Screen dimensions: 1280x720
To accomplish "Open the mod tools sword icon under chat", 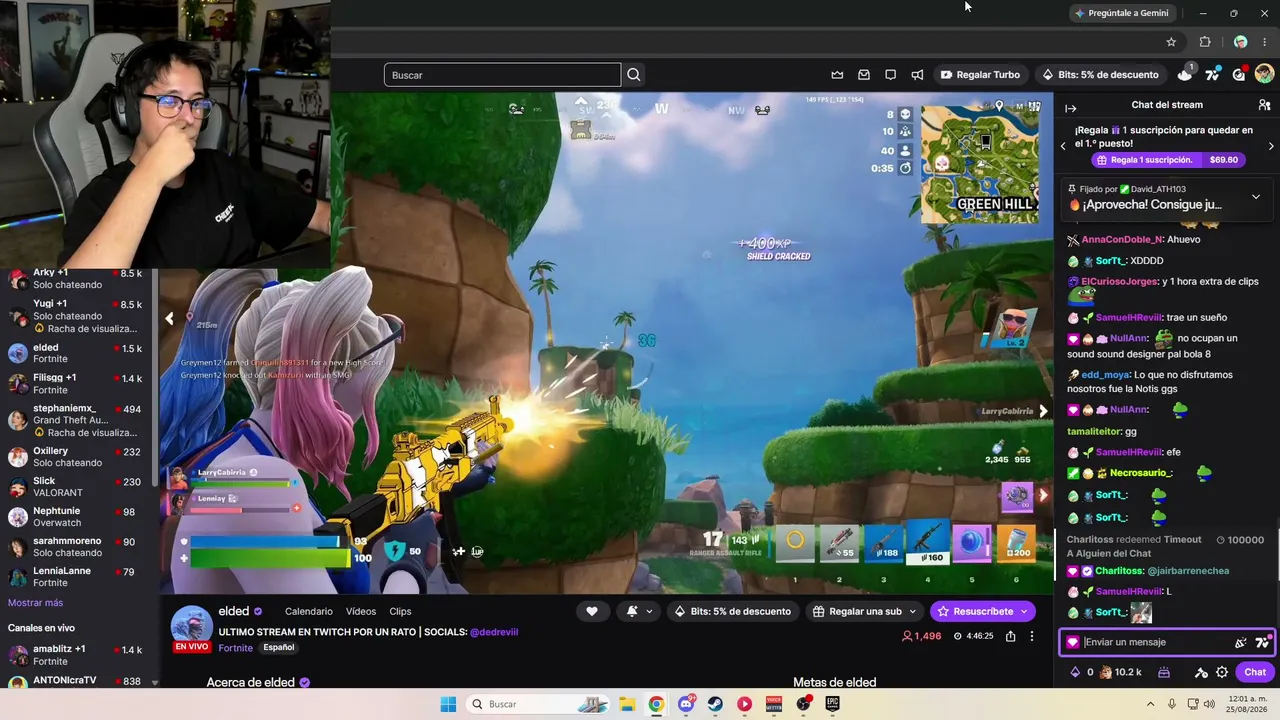I will point(1201,672).
